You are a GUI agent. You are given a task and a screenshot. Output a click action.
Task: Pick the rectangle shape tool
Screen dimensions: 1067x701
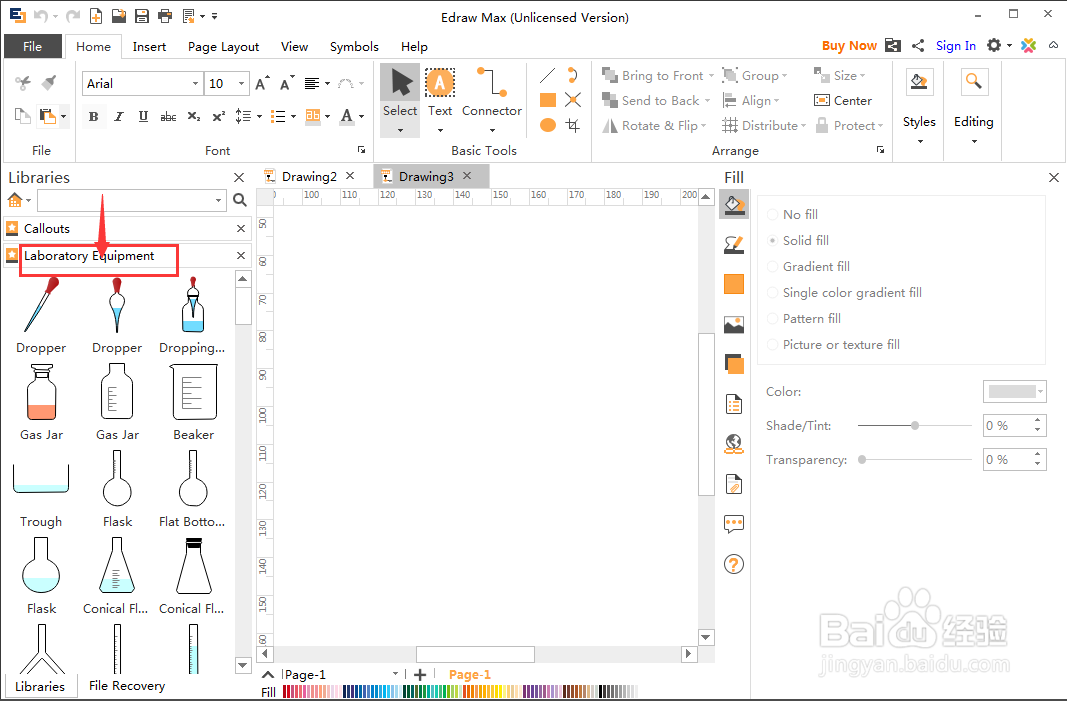548,100
